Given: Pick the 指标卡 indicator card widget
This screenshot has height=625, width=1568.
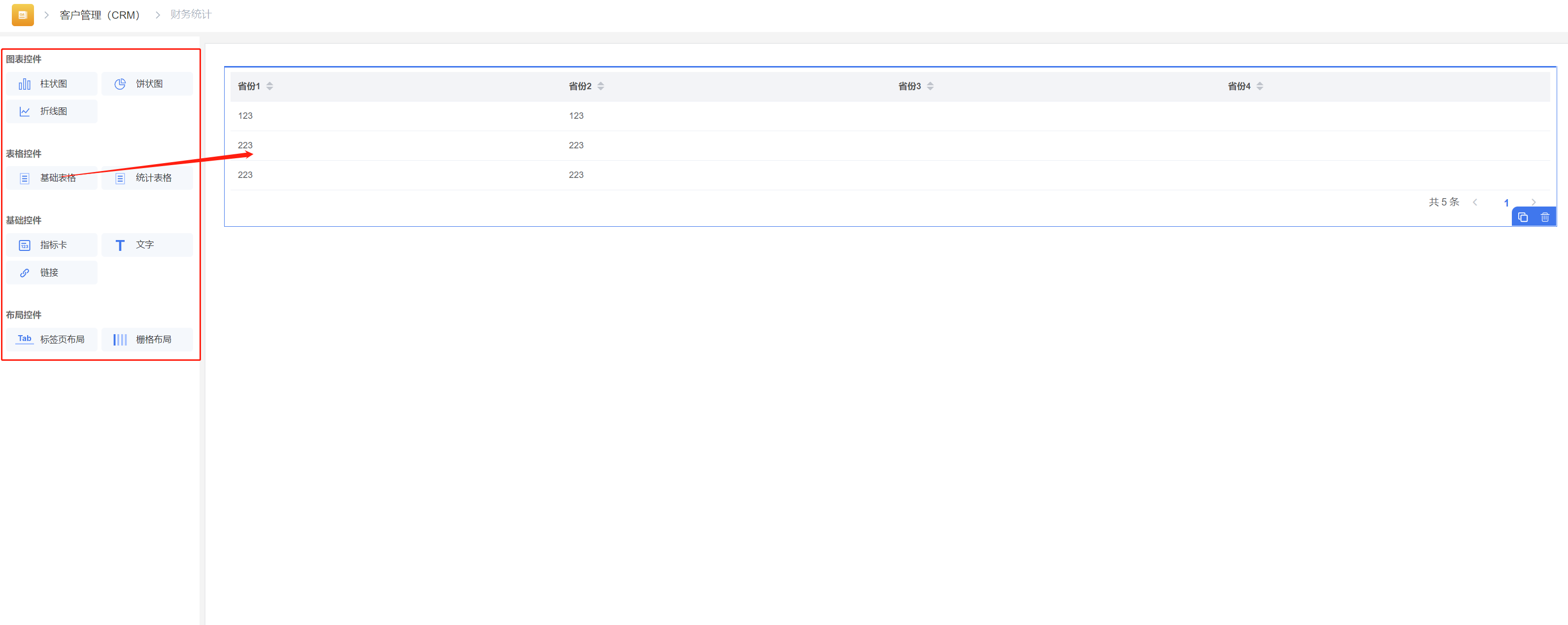Looking at the screenshot, I should (x=52, y=245).
